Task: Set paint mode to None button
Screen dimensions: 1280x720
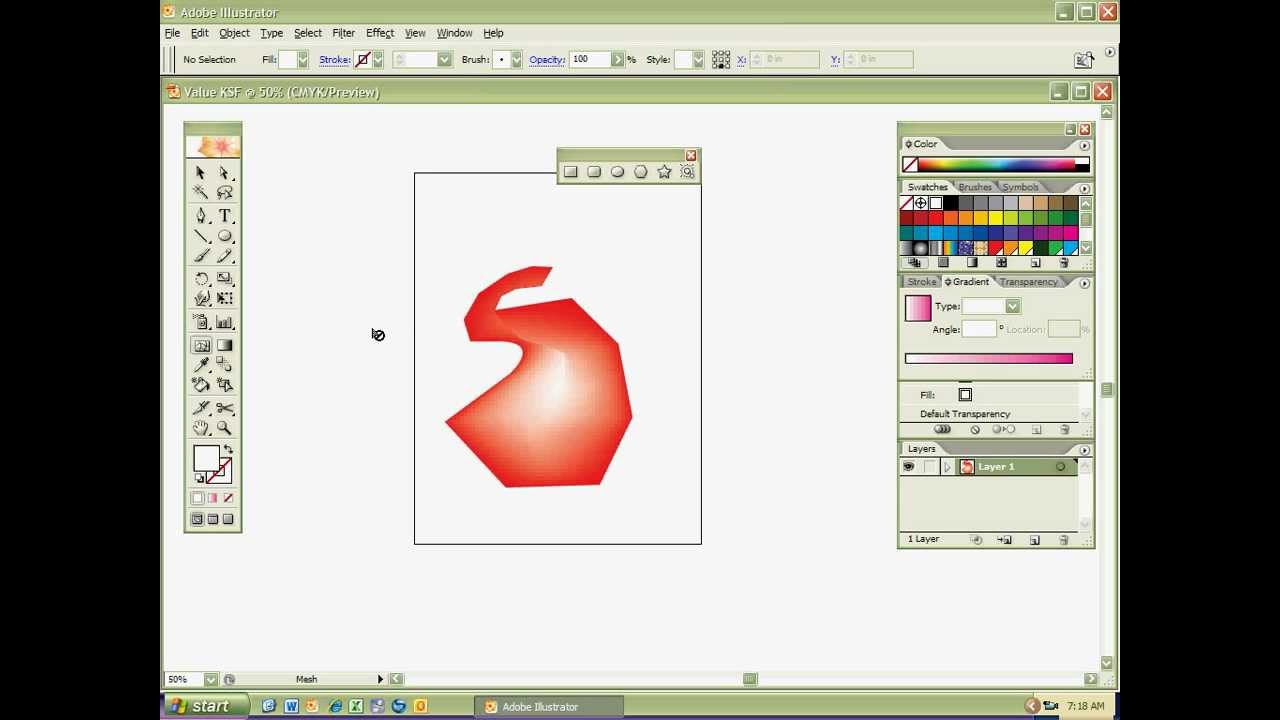Action: tap(228, 498)
